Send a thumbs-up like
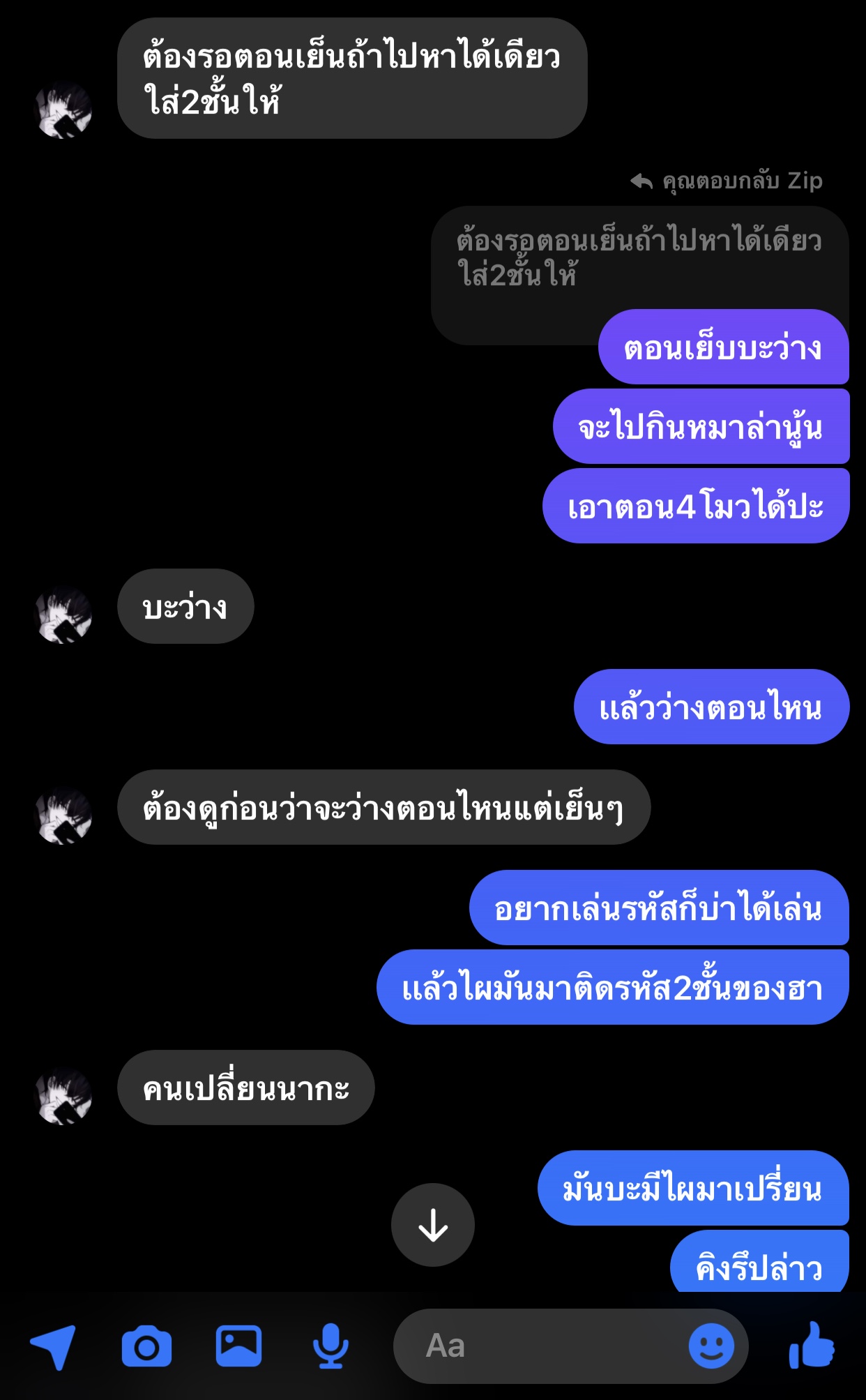 click(812, 1345)
